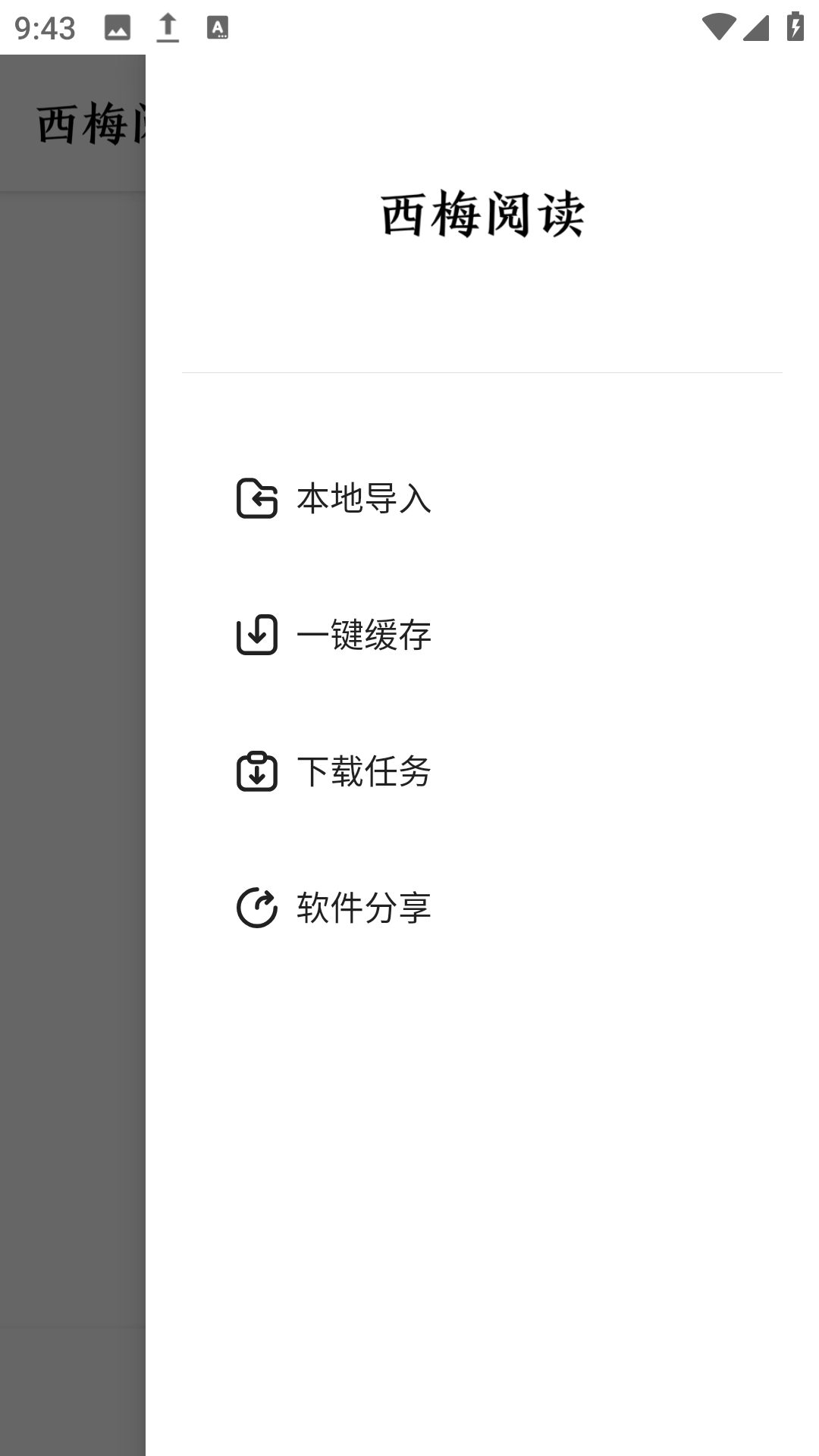Dismiss drawer by tapping dimmed area
This screenshot has width=819, height=1456.
[x=73, y=758]
